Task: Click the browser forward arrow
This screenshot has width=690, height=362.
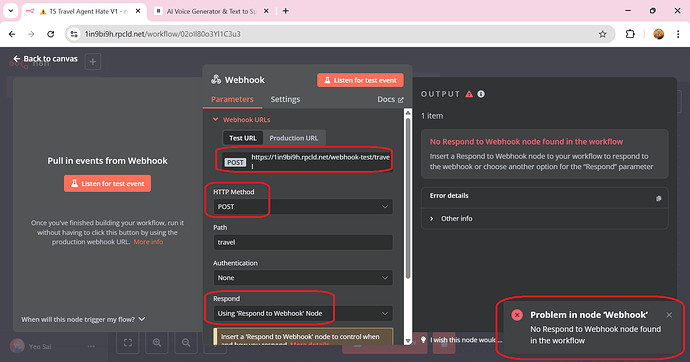Action: [31, 34]
